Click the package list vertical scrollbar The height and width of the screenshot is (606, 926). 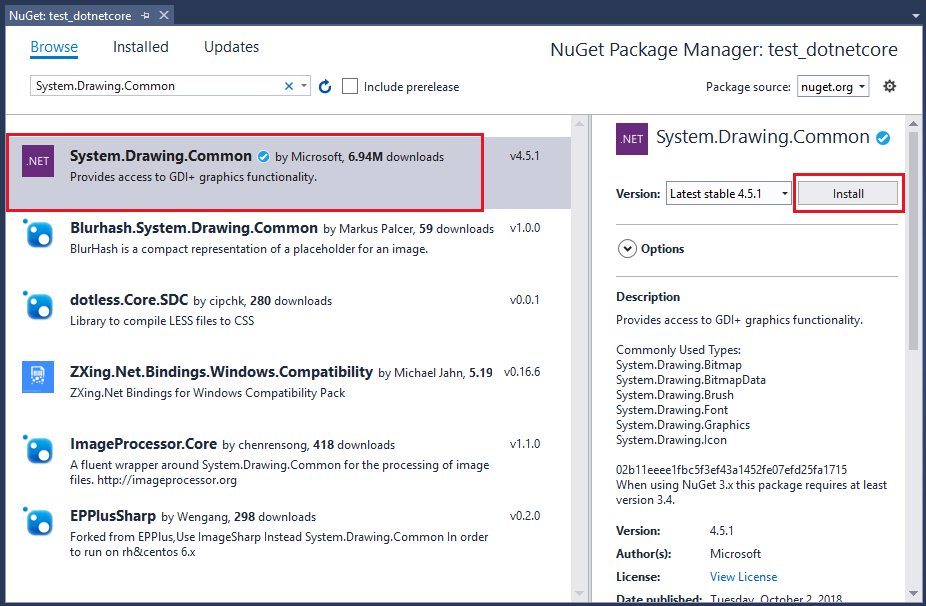578,350
